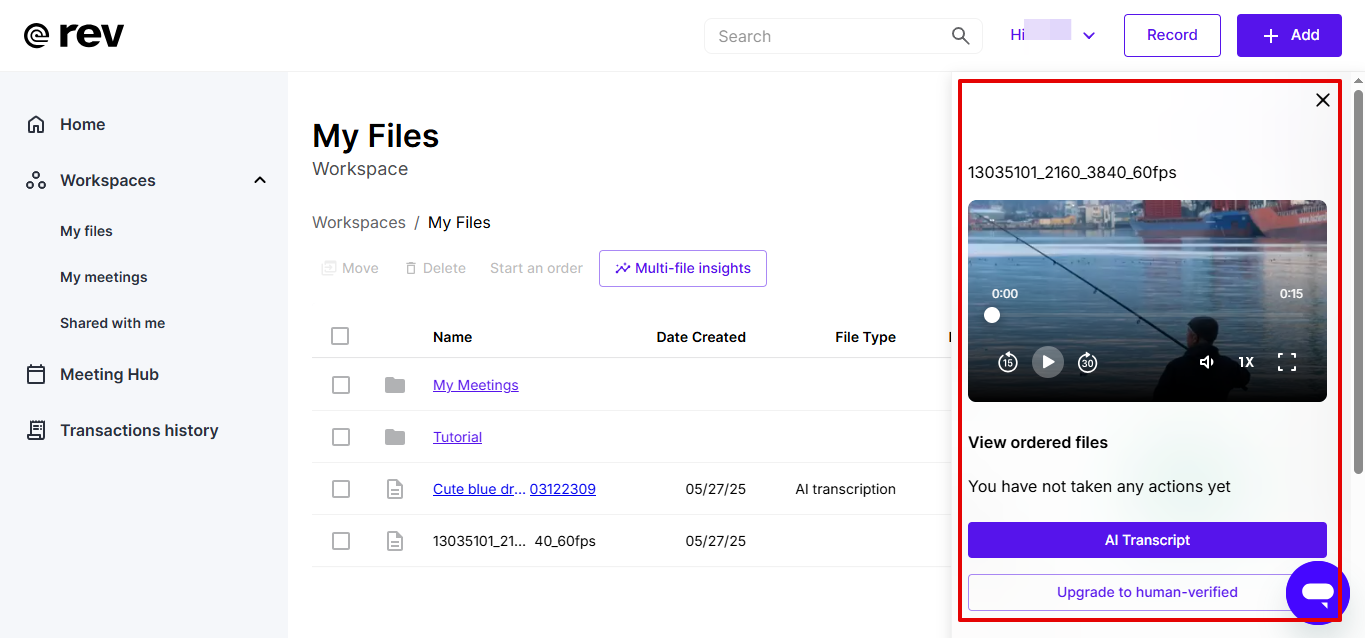Open the chat support bubble
1365x638 pixels.
click(x=1318, y=592)
